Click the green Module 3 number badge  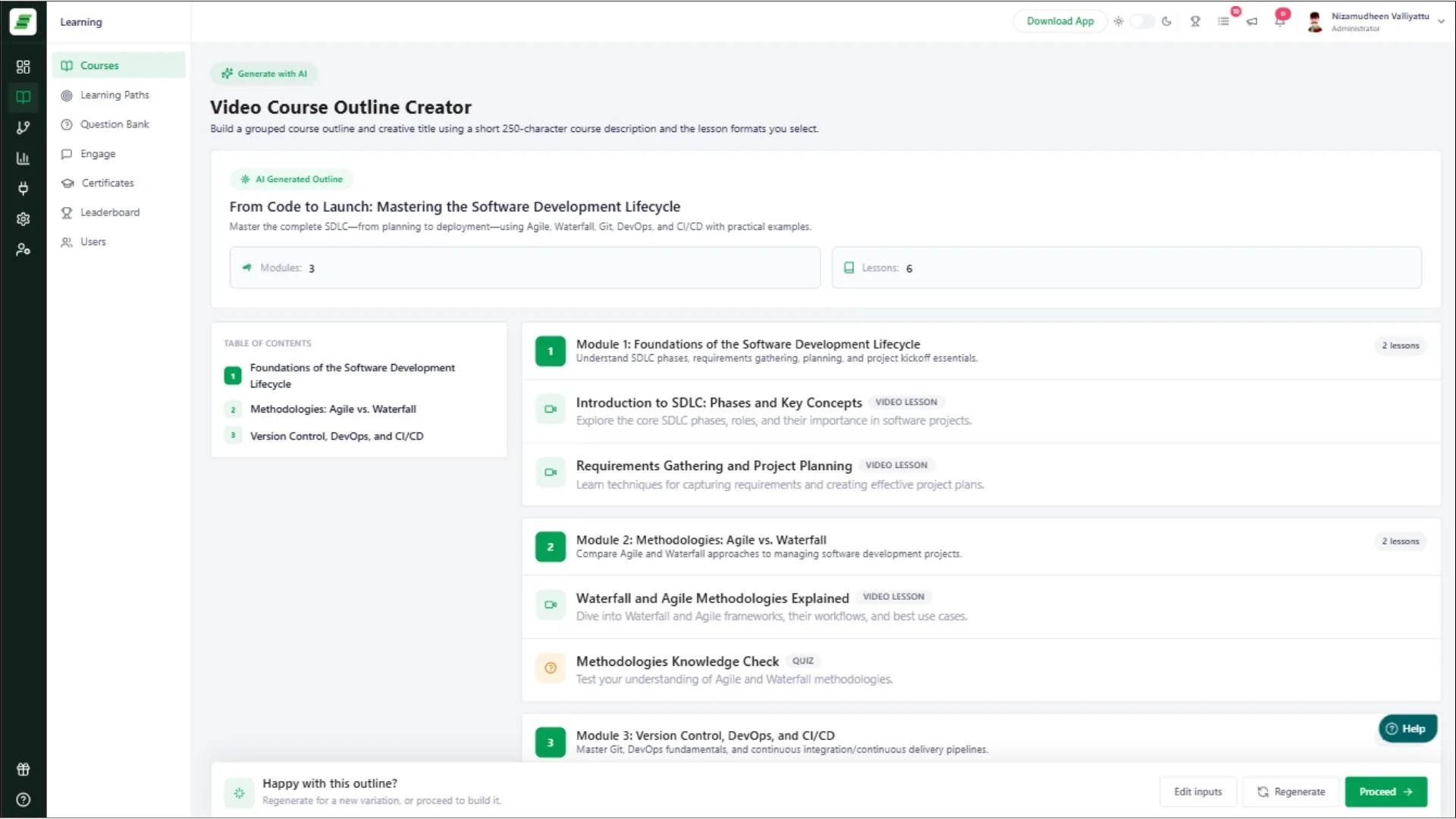pyautogui.click(x=551, y=742)
